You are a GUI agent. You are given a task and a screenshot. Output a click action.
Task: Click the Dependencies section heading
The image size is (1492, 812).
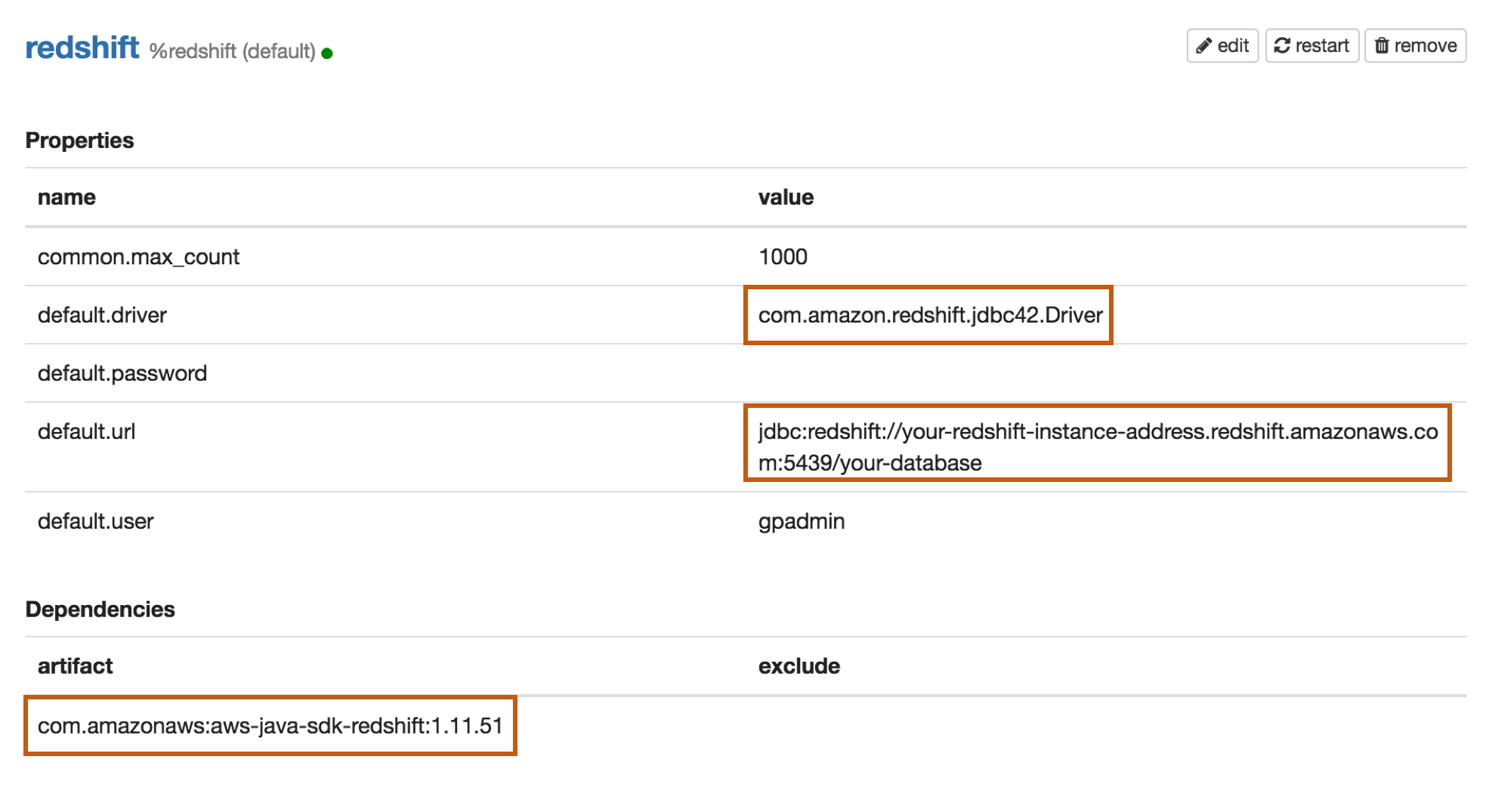tap(100, 610)
